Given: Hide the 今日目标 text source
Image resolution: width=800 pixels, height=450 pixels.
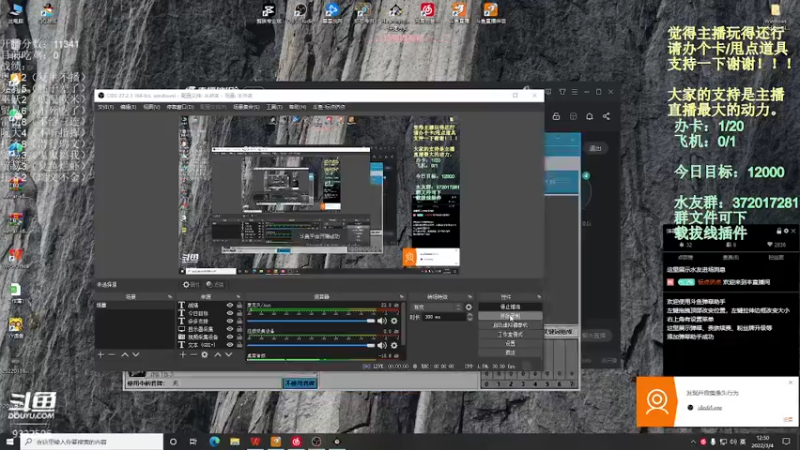Looking at the screenshot, I should pyautogui.click(x=230, y=313).
